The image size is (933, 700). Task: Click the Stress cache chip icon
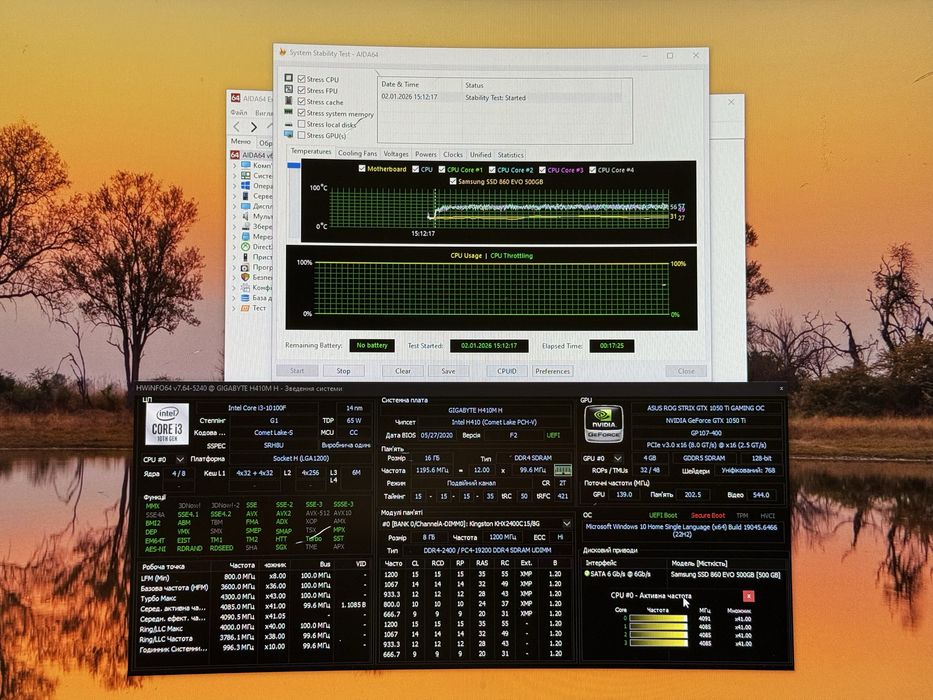click(x=289, y=101)
